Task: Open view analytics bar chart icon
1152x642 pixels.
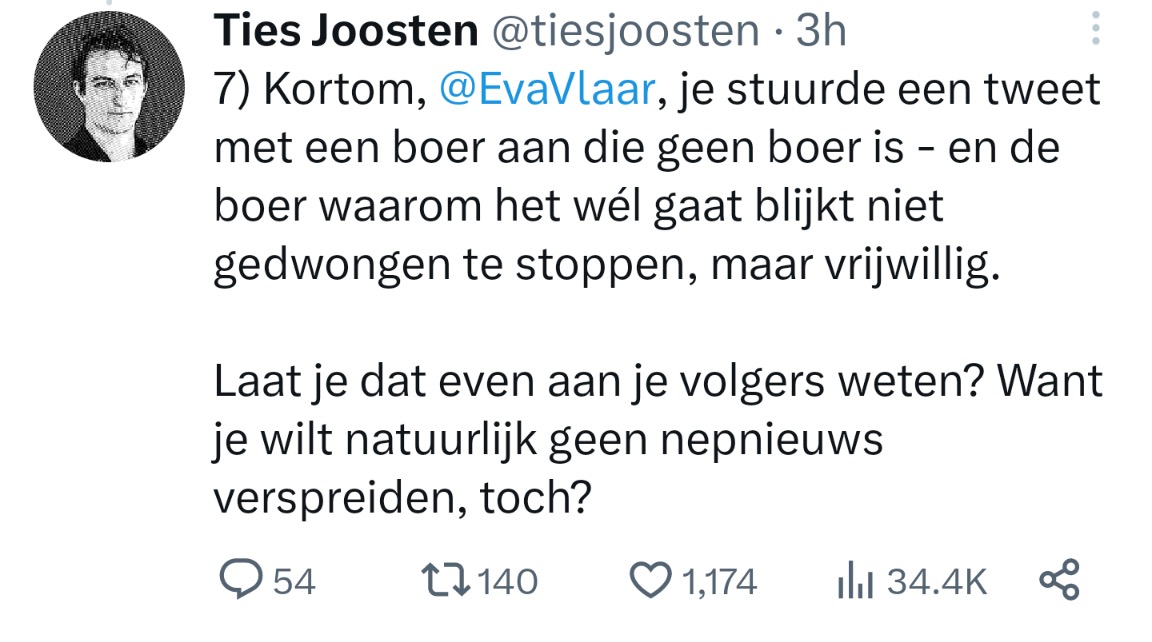Action: pos(856,580)
